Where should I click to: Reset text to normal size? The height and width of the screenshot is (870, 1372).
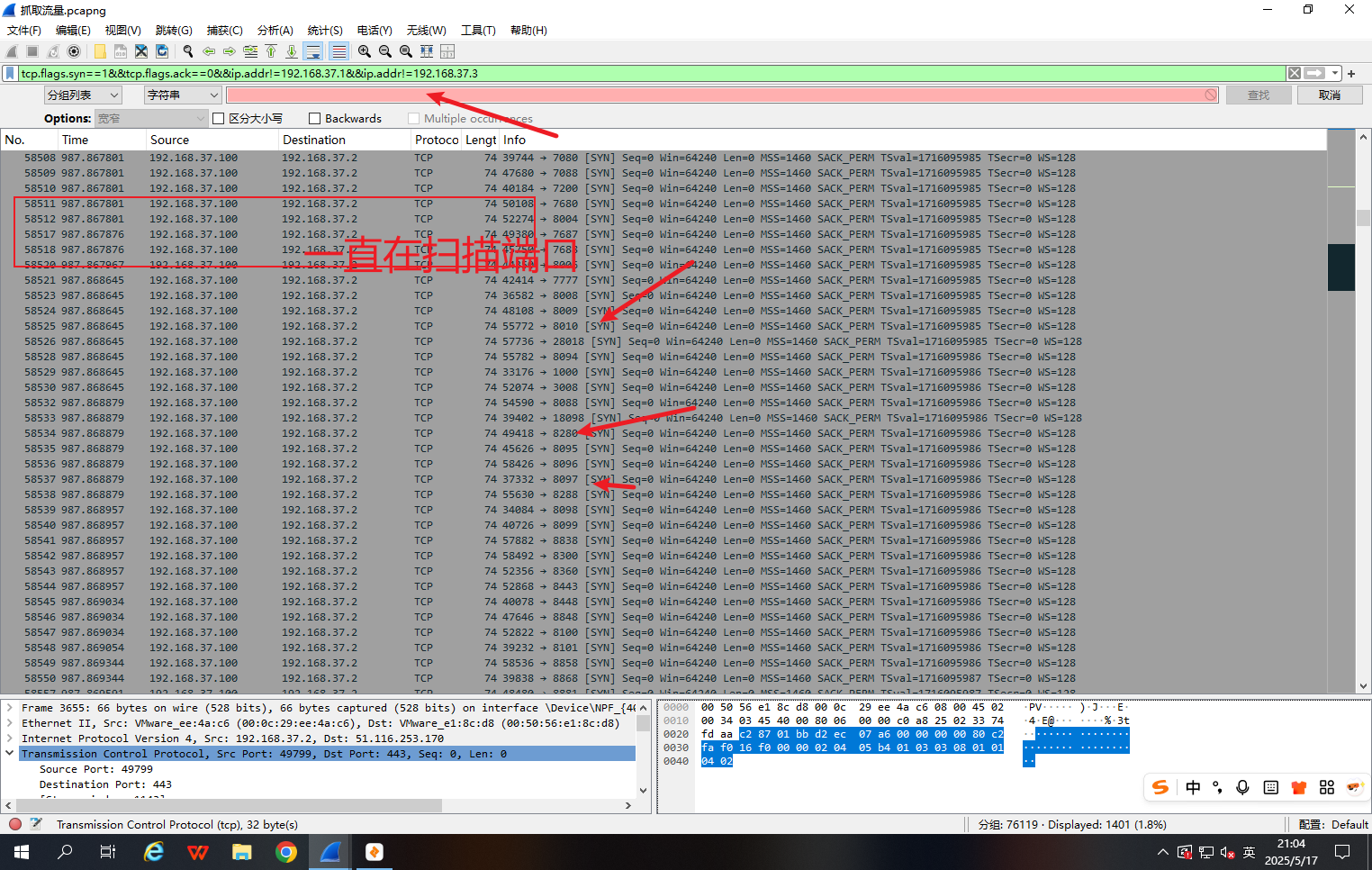click(406, 51)
